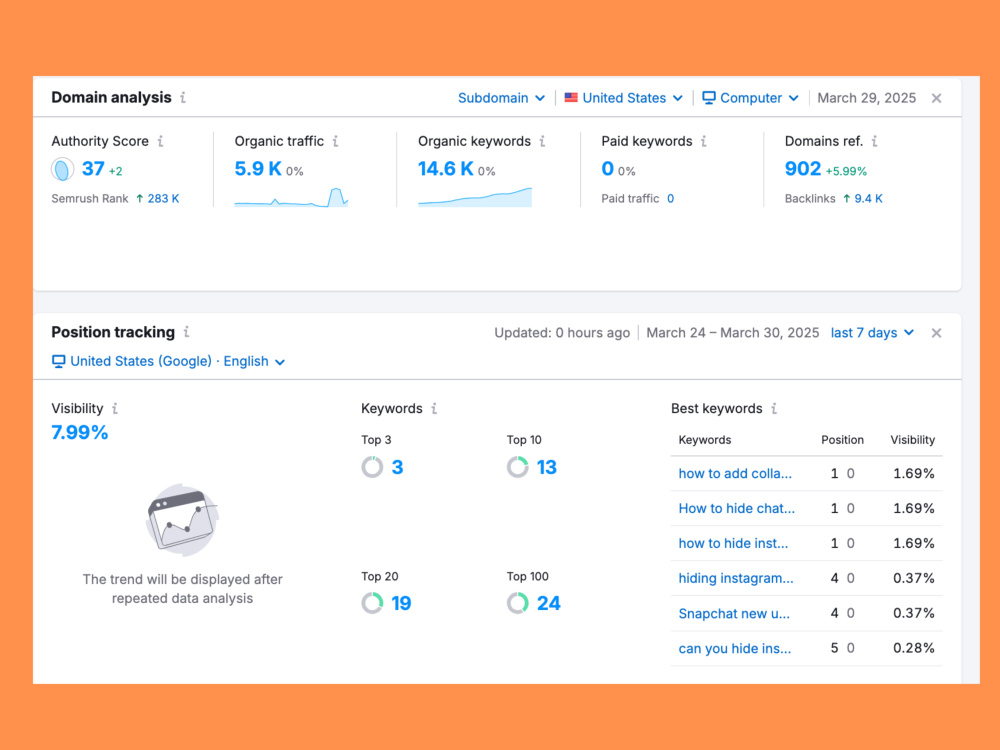Screen dimensions: 1000x750
Task: Click the Keywords column header in table
Action: click(705, 440)
